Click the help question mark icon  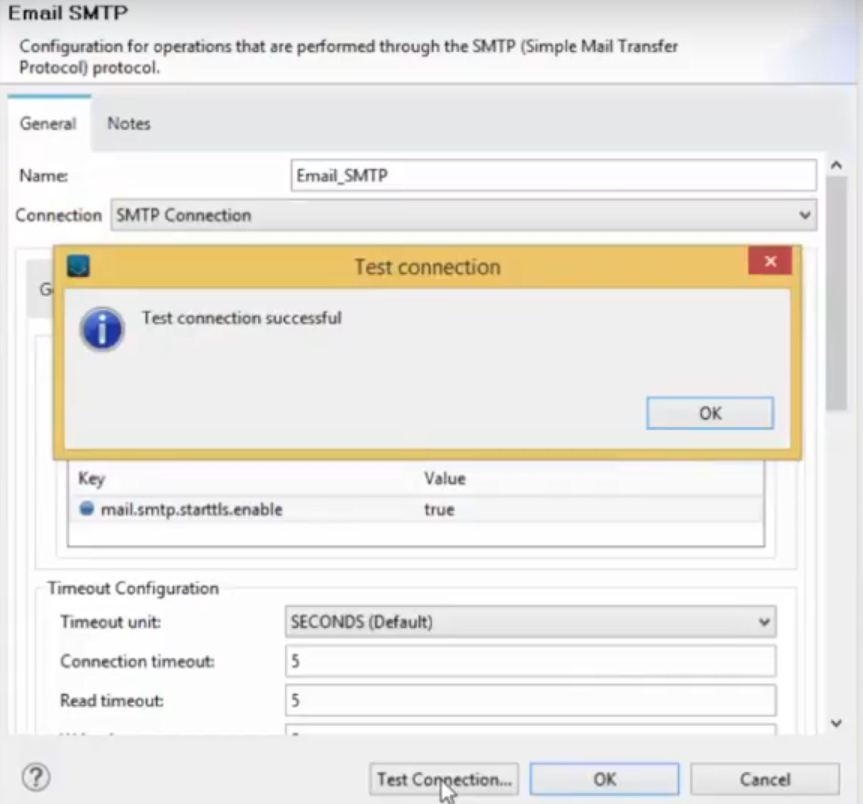[36, 777]
